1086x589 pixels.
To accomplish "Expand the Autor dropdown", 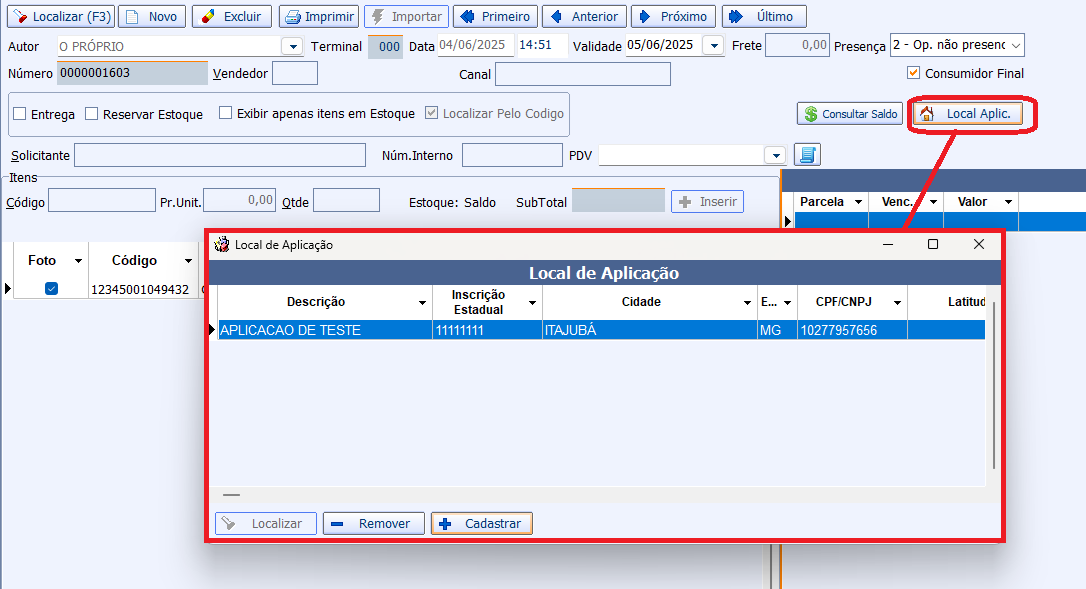I will coord(292,46).
